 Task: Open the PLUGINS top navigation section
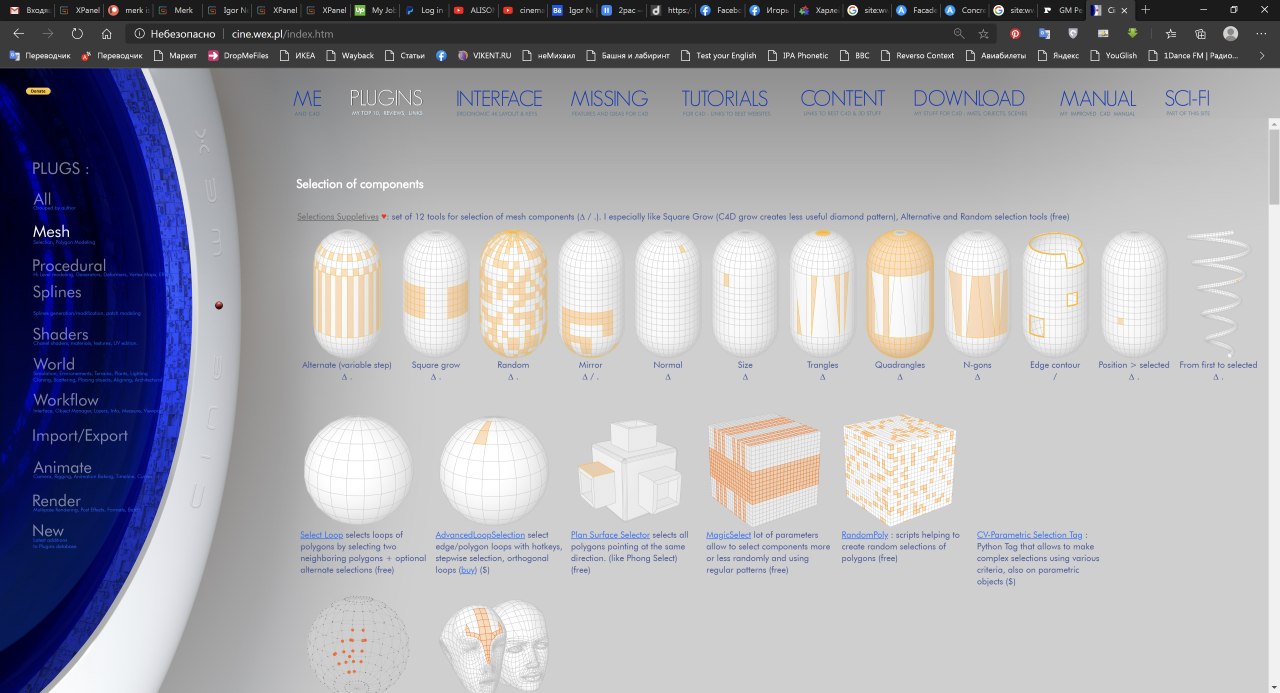(x=386, y=99)
